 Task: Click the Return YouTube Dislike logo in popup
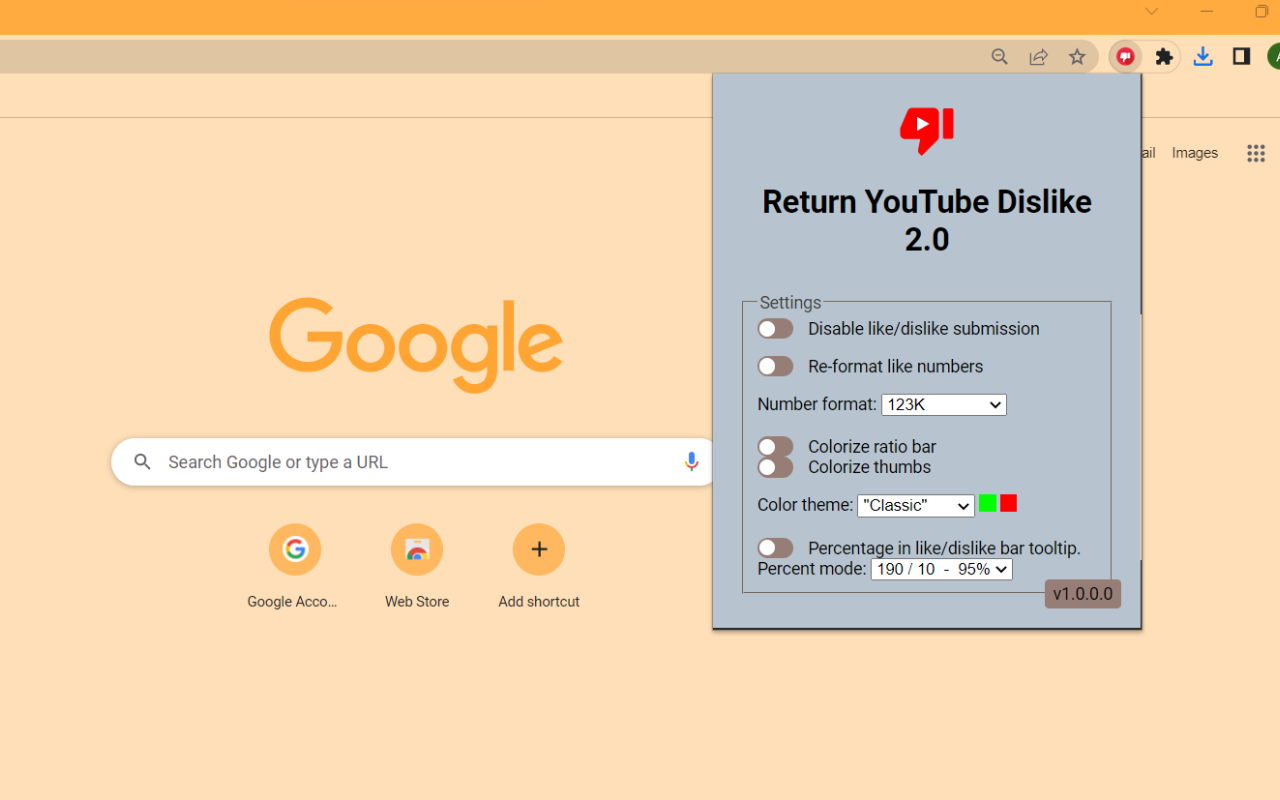(927, 131)
